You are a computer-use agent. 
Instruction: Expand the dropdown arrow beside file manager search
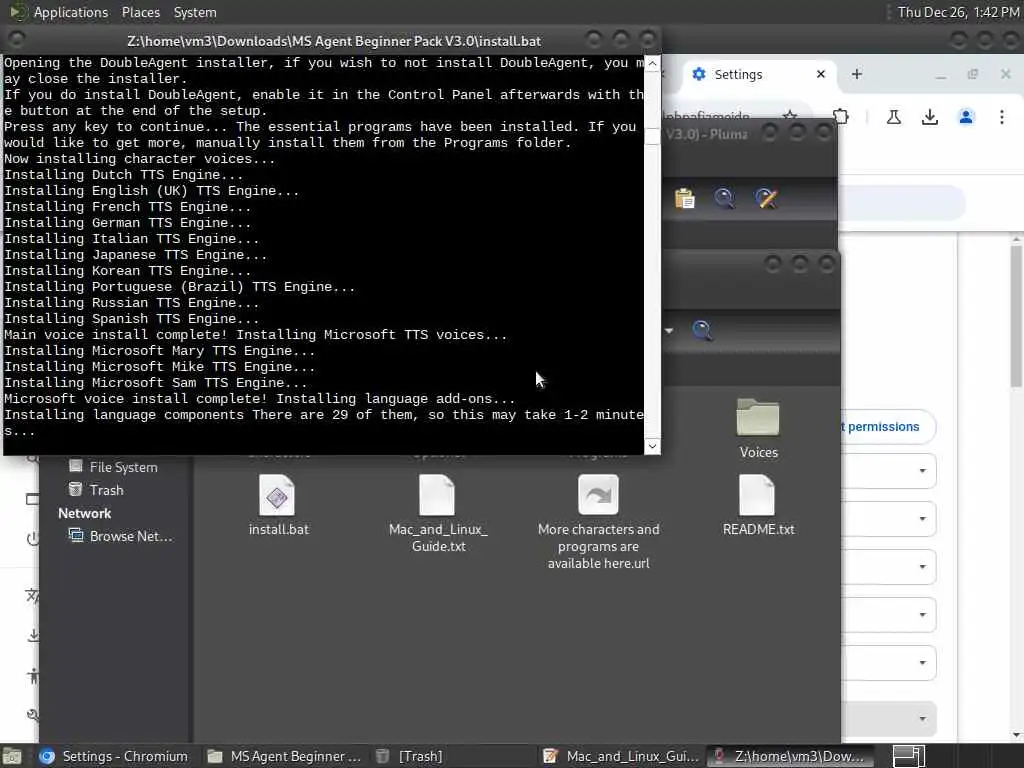pyautogui.click(x=669, y=331)
